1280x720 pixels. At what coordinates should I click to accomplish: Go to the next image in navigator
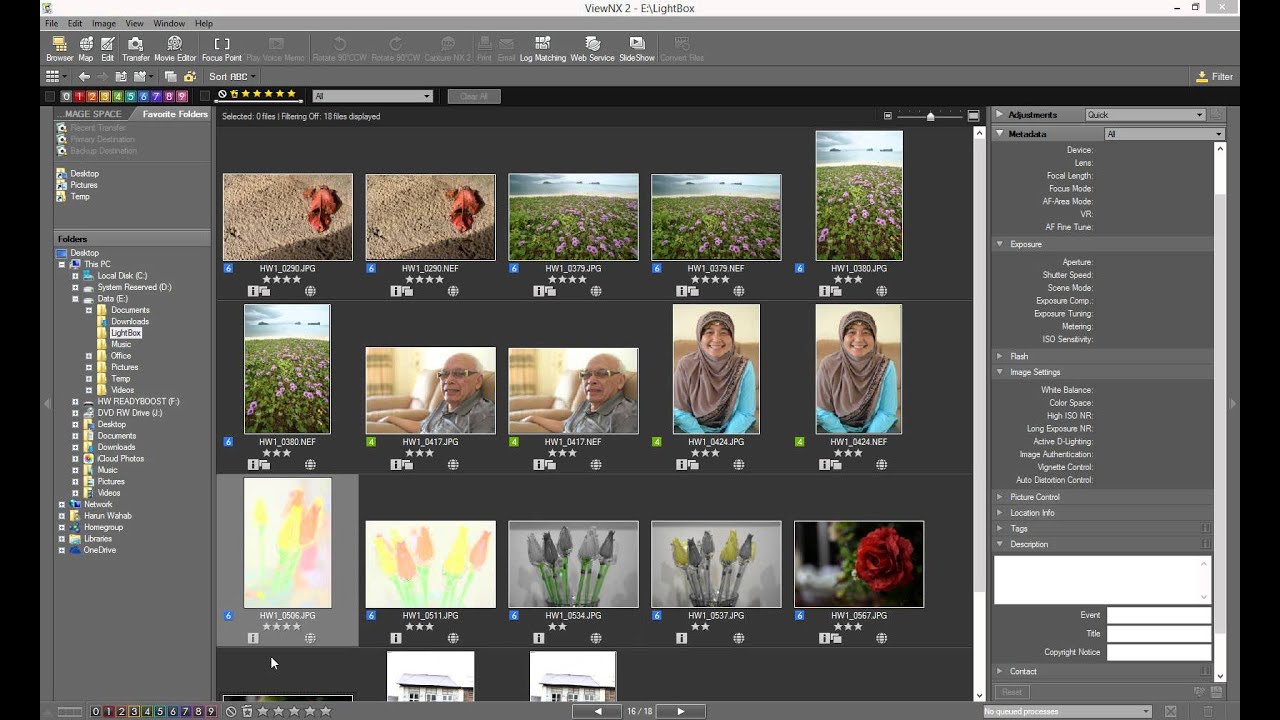(x=681, y=711)
